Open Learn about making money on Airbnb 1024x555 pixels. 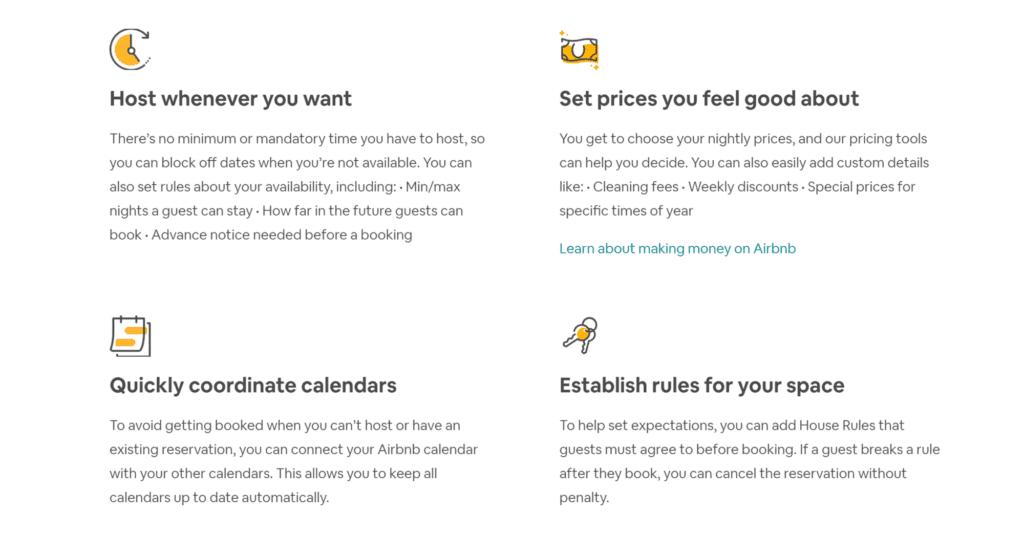[x=677, y=249]
